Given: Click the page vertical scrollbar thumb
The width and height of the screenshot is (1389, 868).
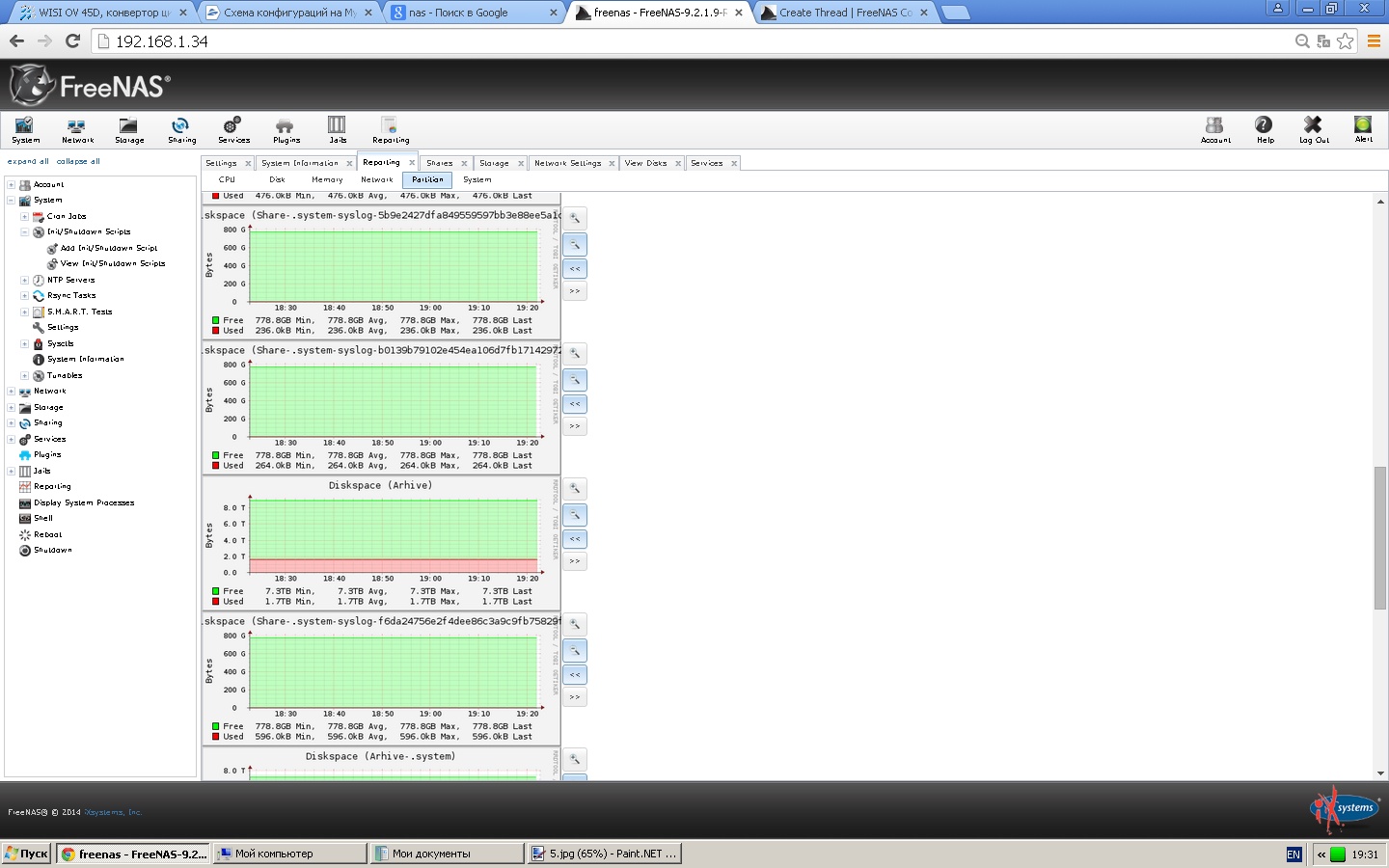Looking at the screenshot, I should coord(1380,537).
